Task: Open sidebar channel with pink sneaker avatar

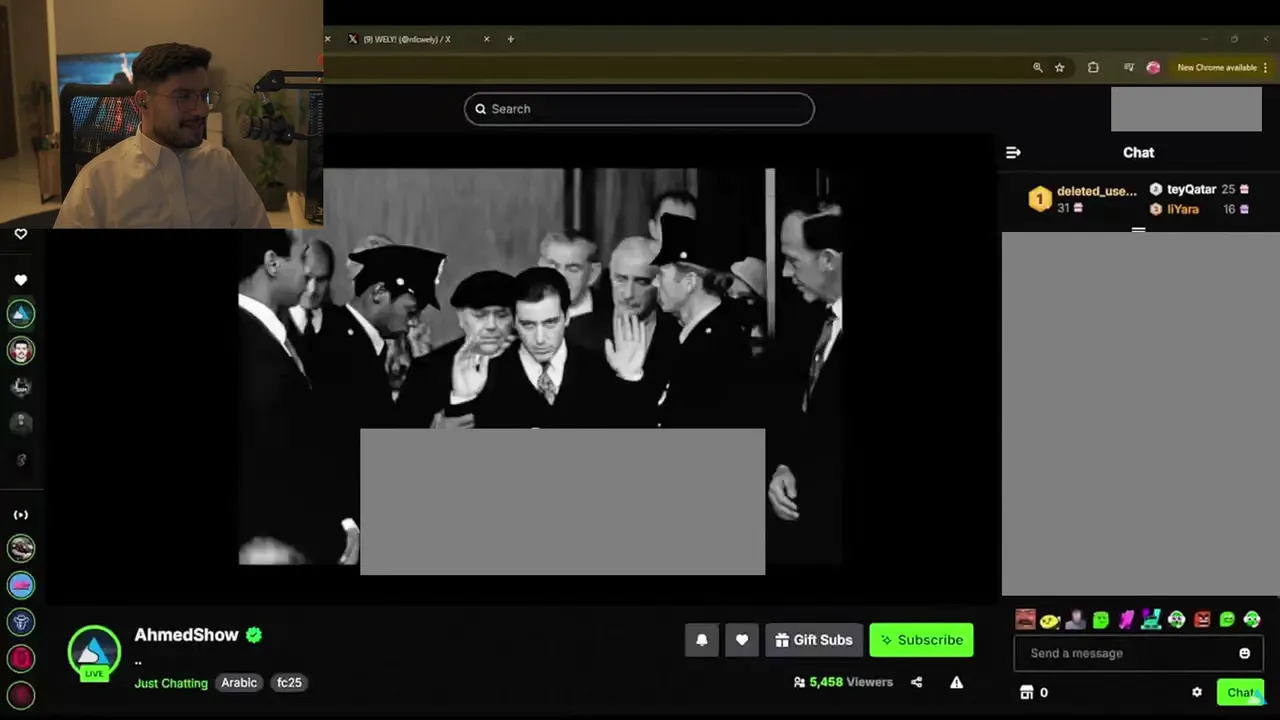Action: (21, 585)
